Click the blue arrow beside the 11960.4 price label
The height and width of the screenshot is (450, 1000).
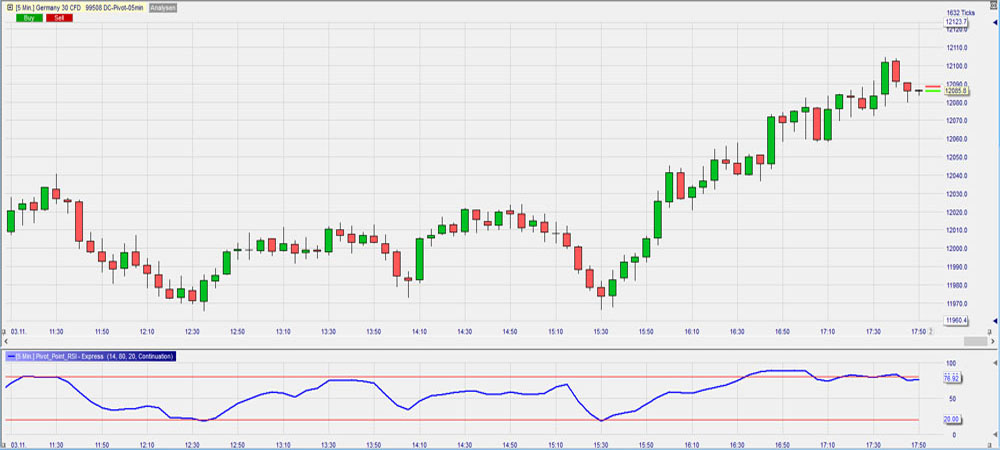(994, 321)
